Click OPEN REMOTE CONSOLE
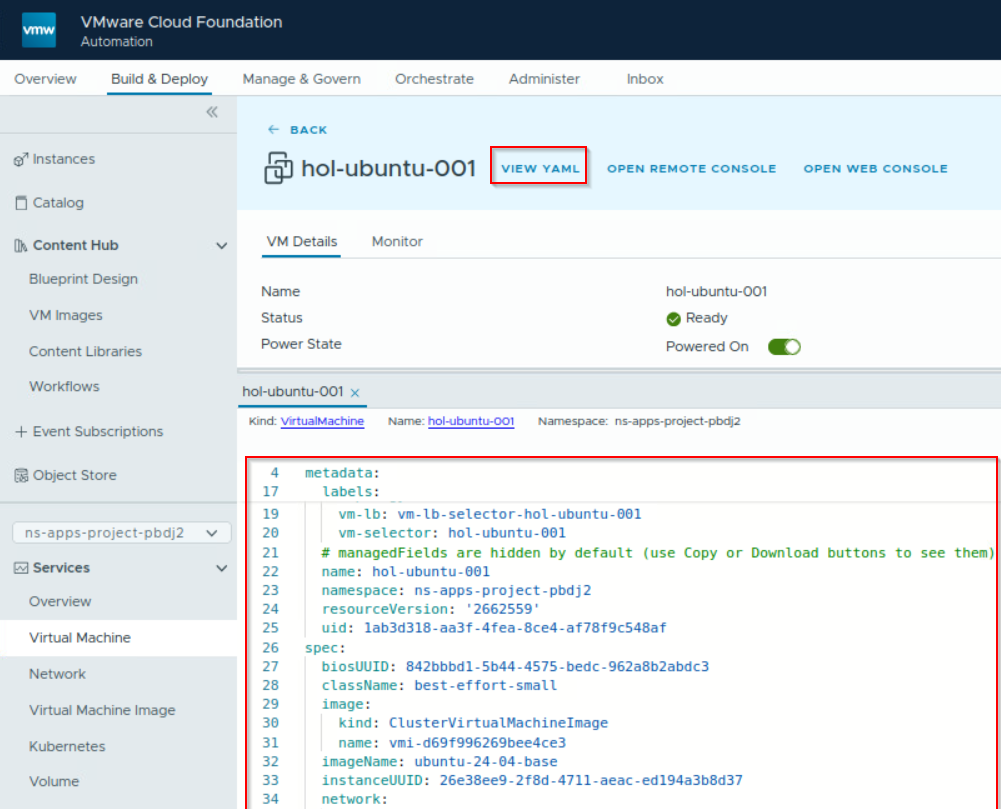This screenshot has width=1001, height=809. click(x=691, y=169)
